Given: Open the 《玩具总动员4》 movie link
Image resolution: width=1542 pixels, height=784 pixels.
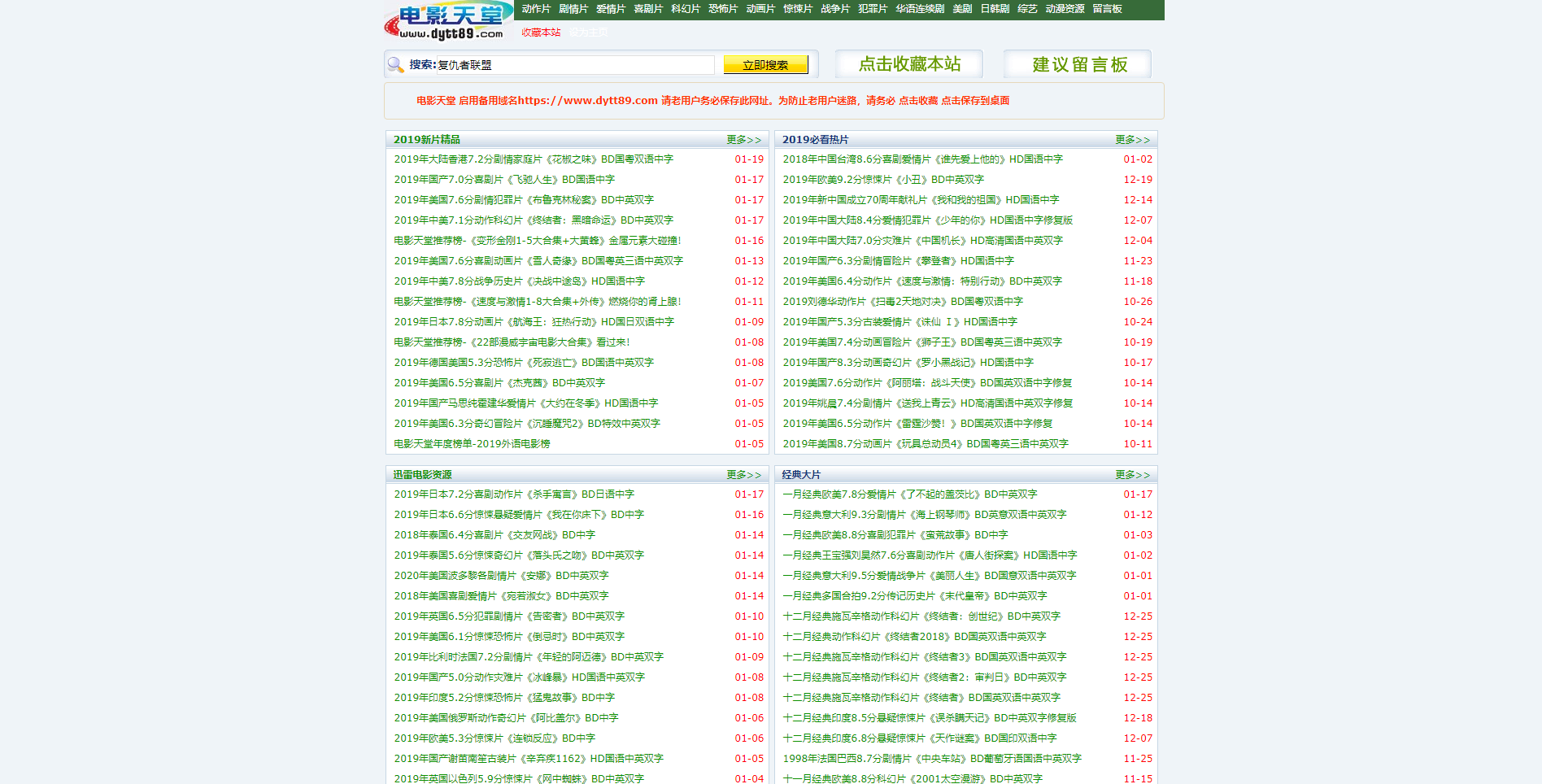Looking at the screenshot, I should click(926, 444).
